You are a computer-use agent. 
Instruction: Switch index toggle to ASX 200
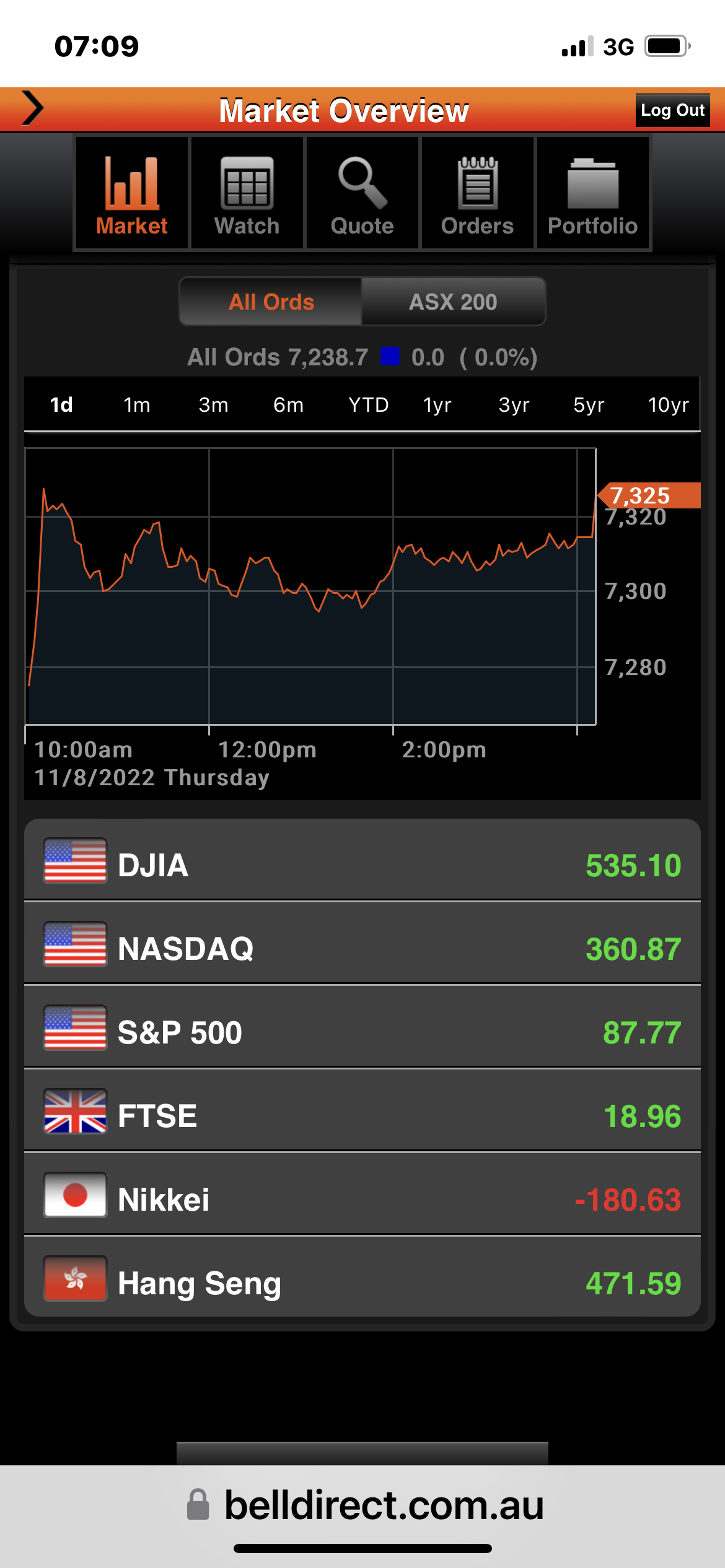point(453,302)
